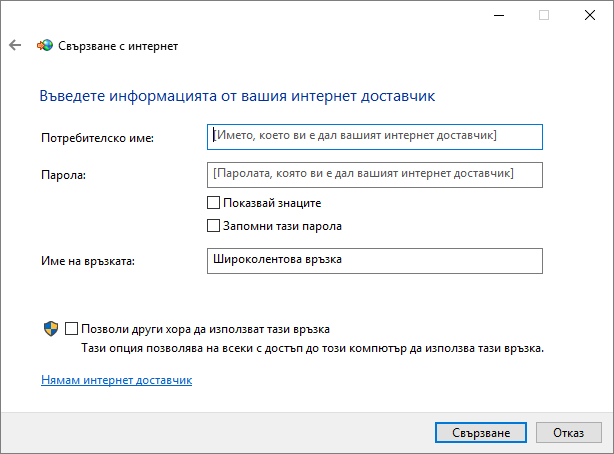Click the UAC shield icon

[51, 329]
